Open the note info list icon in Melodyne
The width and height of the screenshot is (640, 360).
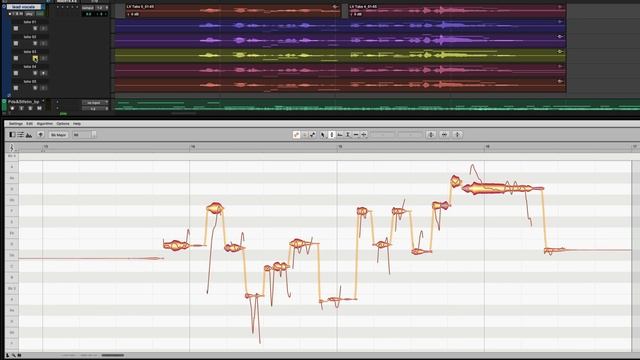click(20, 135)
